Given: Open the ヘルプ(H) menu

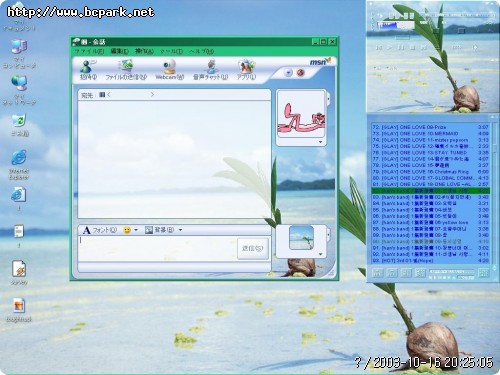Looking at the screenshot, I should (x=202, y=51).
